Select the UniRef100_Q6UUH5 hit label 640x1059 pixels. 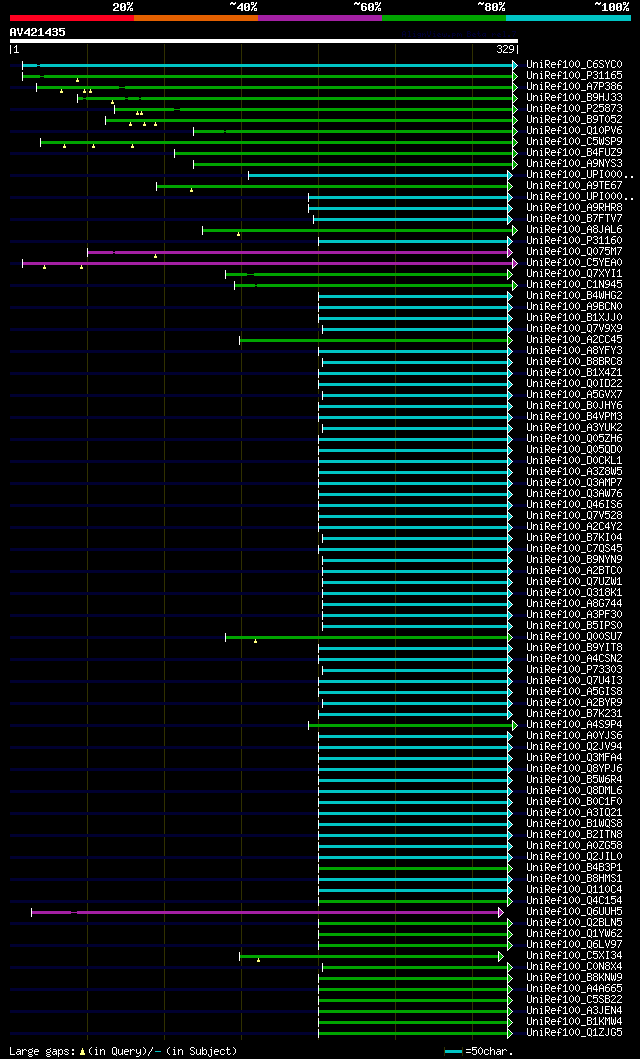coord(575,912)
